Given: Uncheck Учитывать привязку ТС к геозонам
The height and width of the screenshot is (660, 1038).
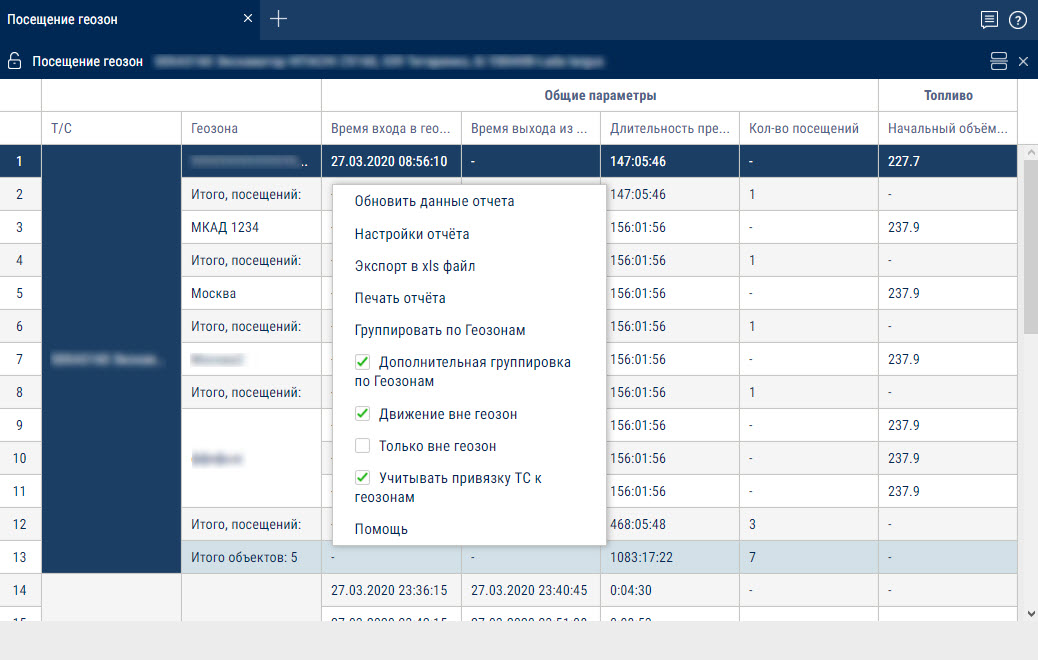Looking at the screenshot, I should 362,477.
